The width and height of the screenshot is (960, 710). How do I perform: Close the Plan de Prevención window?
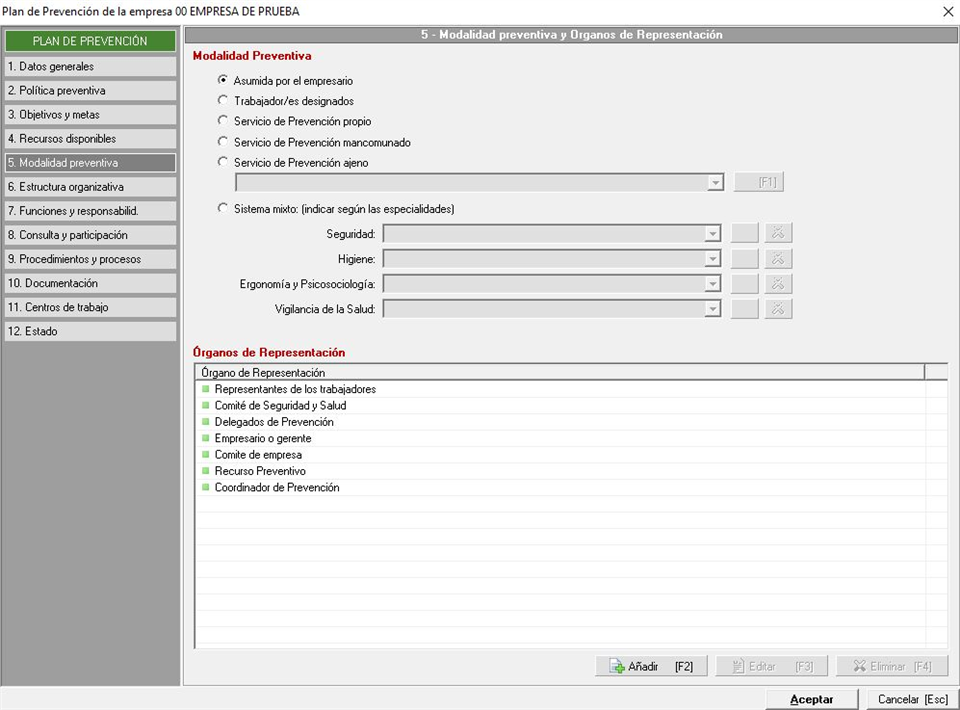coord(947,11)
